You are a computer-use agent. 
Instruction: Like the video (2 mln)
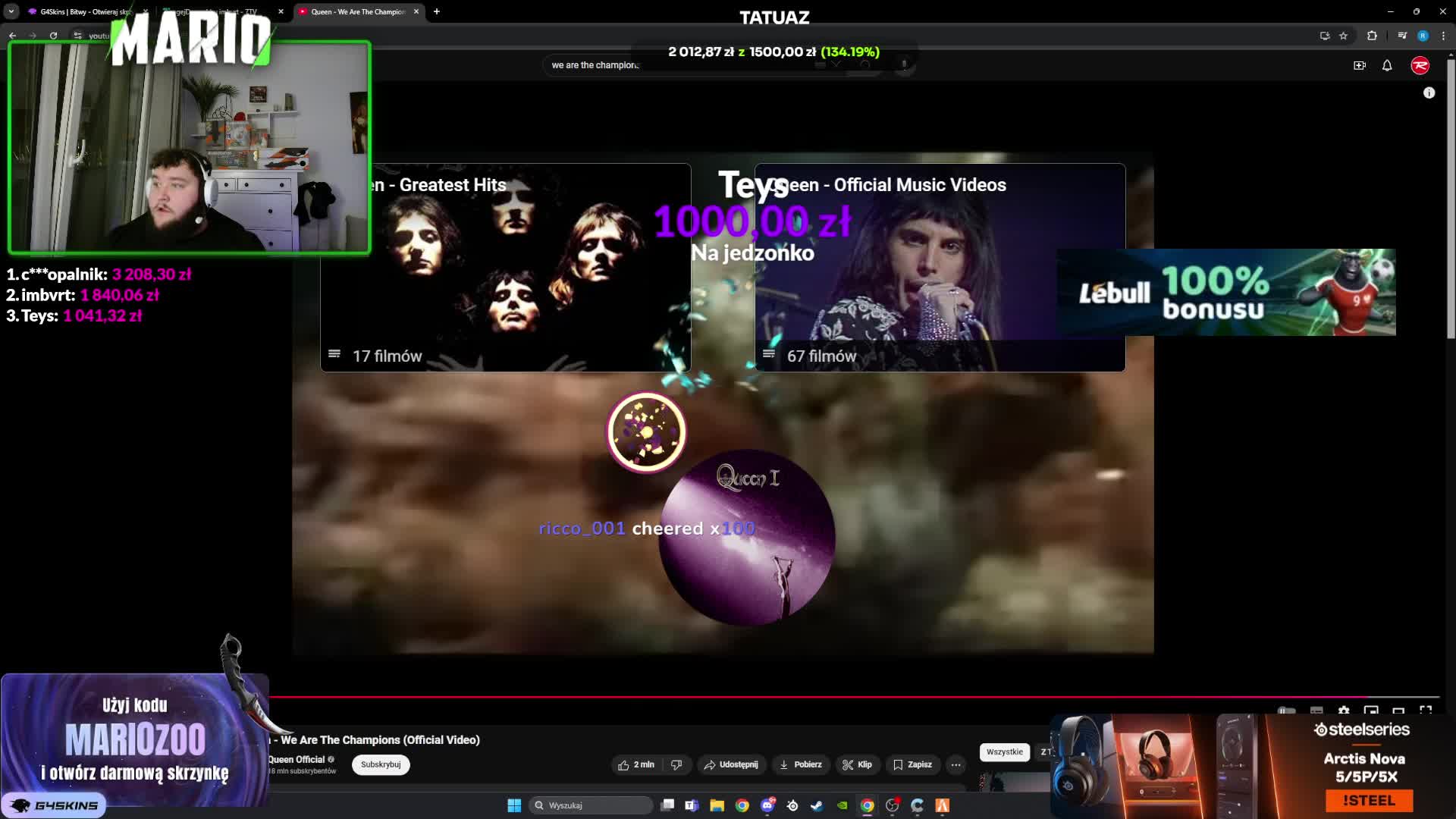tap(636, 764)
